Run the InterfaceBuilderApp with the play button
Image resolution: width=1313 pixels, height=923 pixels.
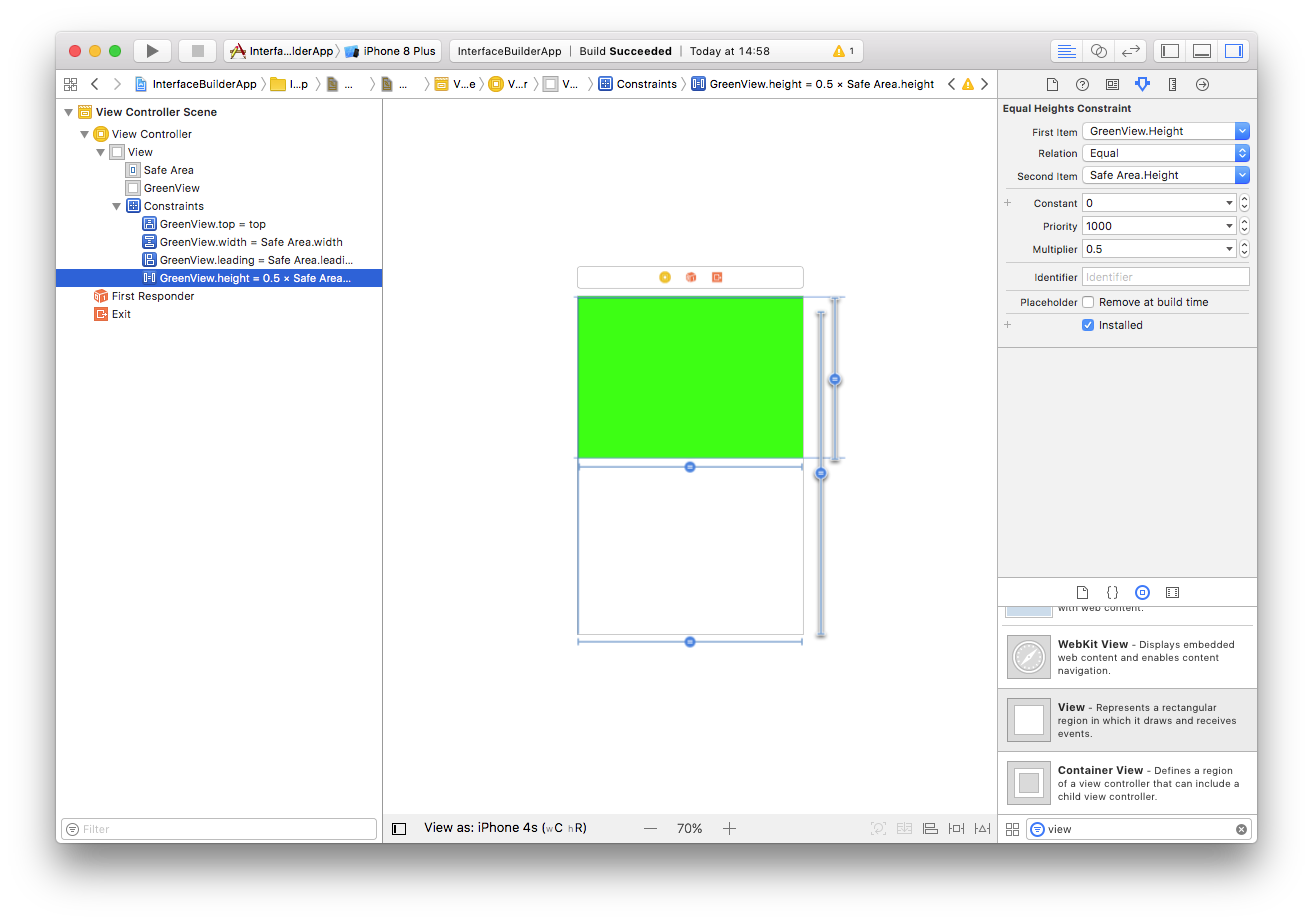tap(152, 50)
